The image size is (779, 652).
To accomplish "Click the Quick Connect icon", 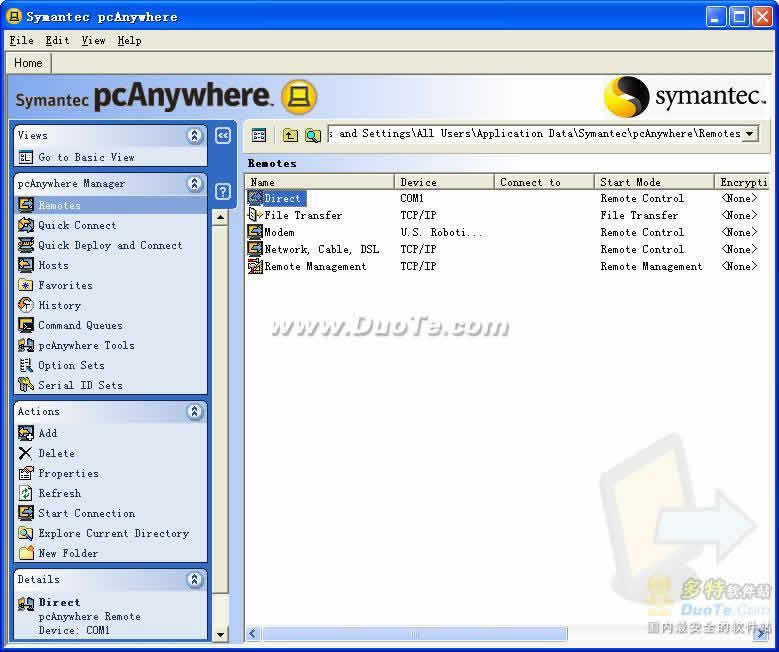I will click(26, 225).
